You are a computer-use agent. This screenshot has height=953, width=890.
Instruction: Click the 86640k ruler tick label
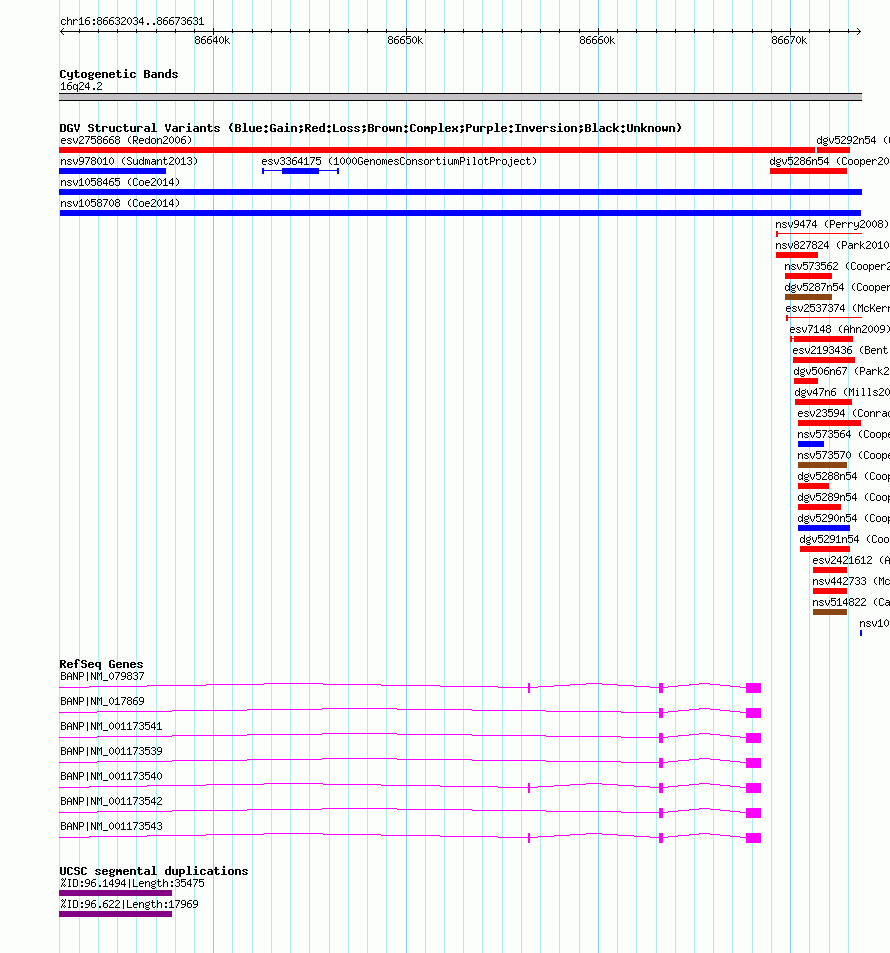[x=212, y=40]
